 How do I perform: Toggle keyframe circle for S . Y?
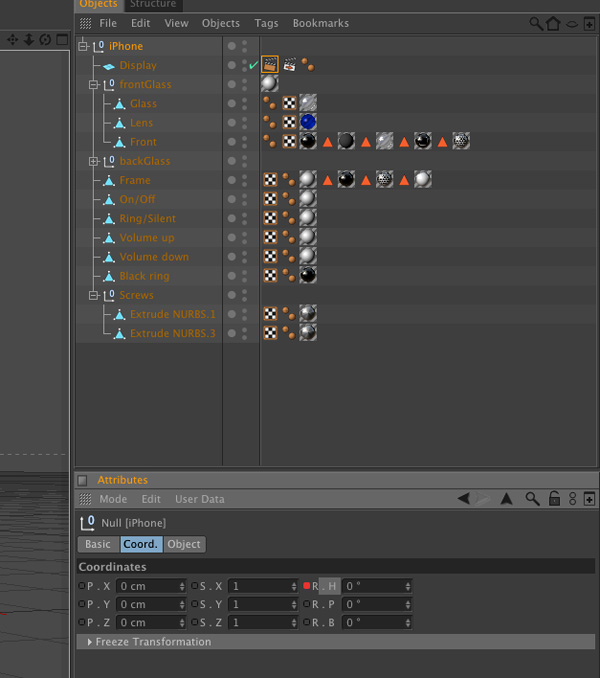(x=195, y=604)
